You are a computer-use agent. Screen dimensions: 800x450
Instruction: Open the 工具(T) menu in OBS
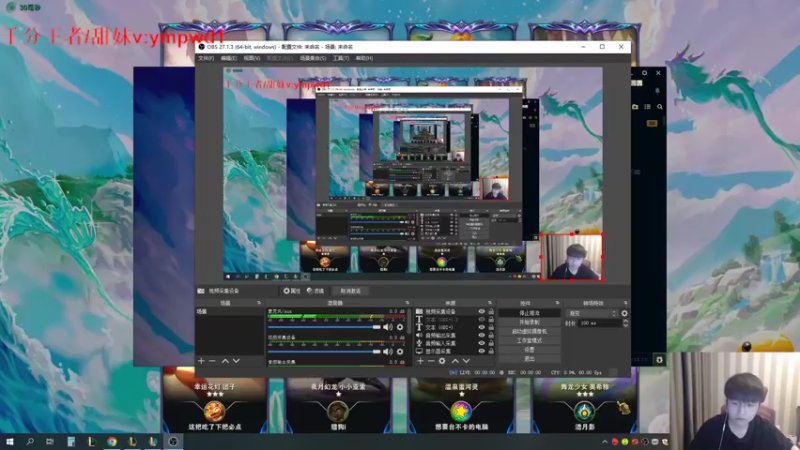pyautogui.click(x=341, y=58)
